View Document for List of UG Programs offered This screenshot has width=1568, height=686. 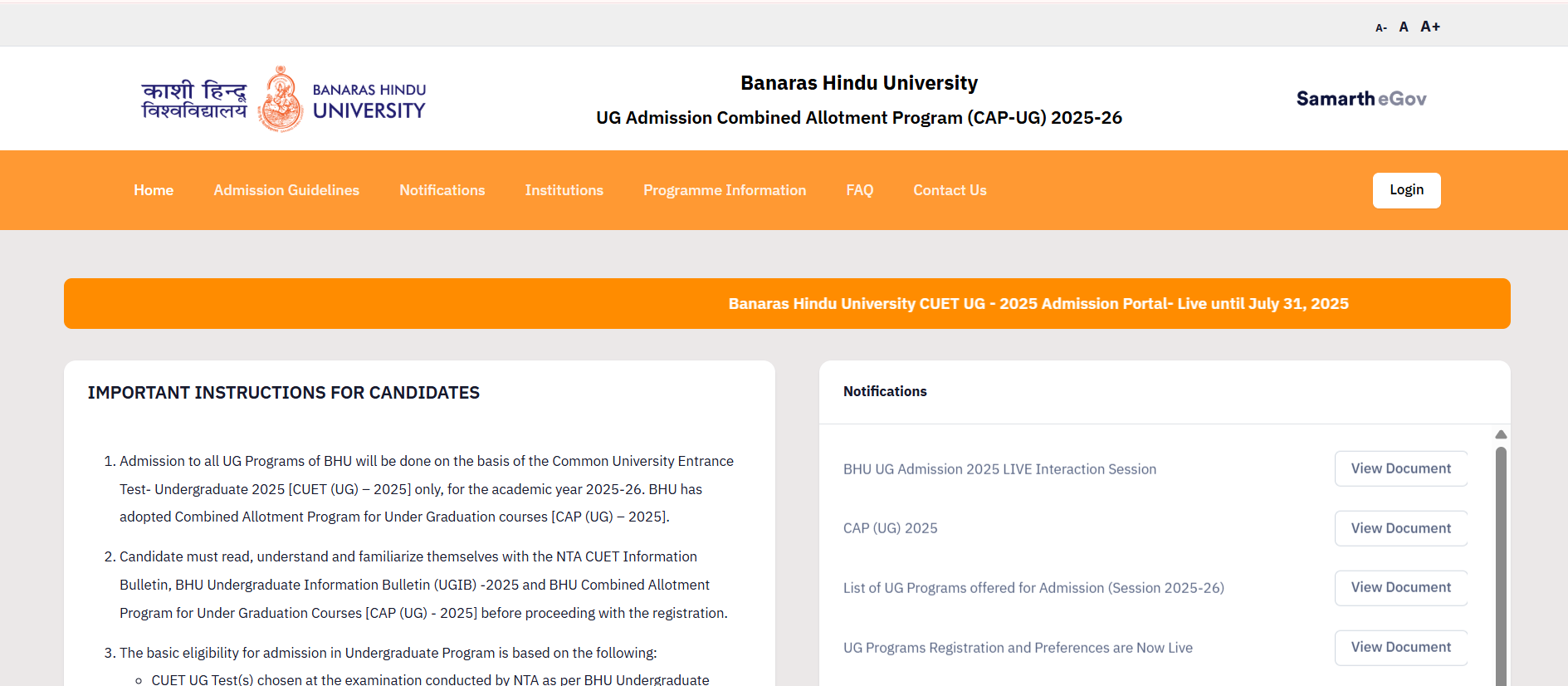point(1400,587)
